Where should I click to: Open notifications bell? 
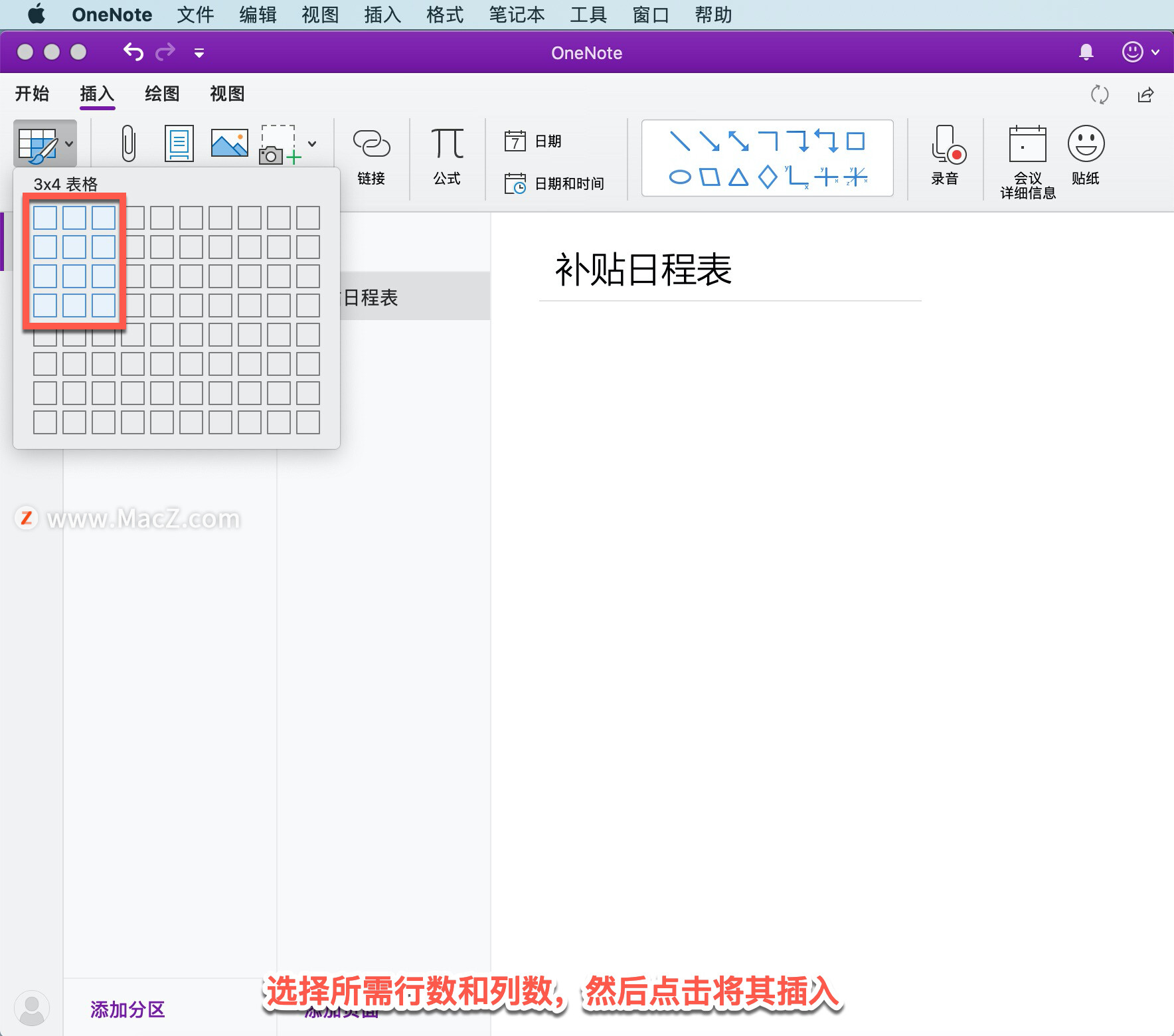click(1086, 52)
